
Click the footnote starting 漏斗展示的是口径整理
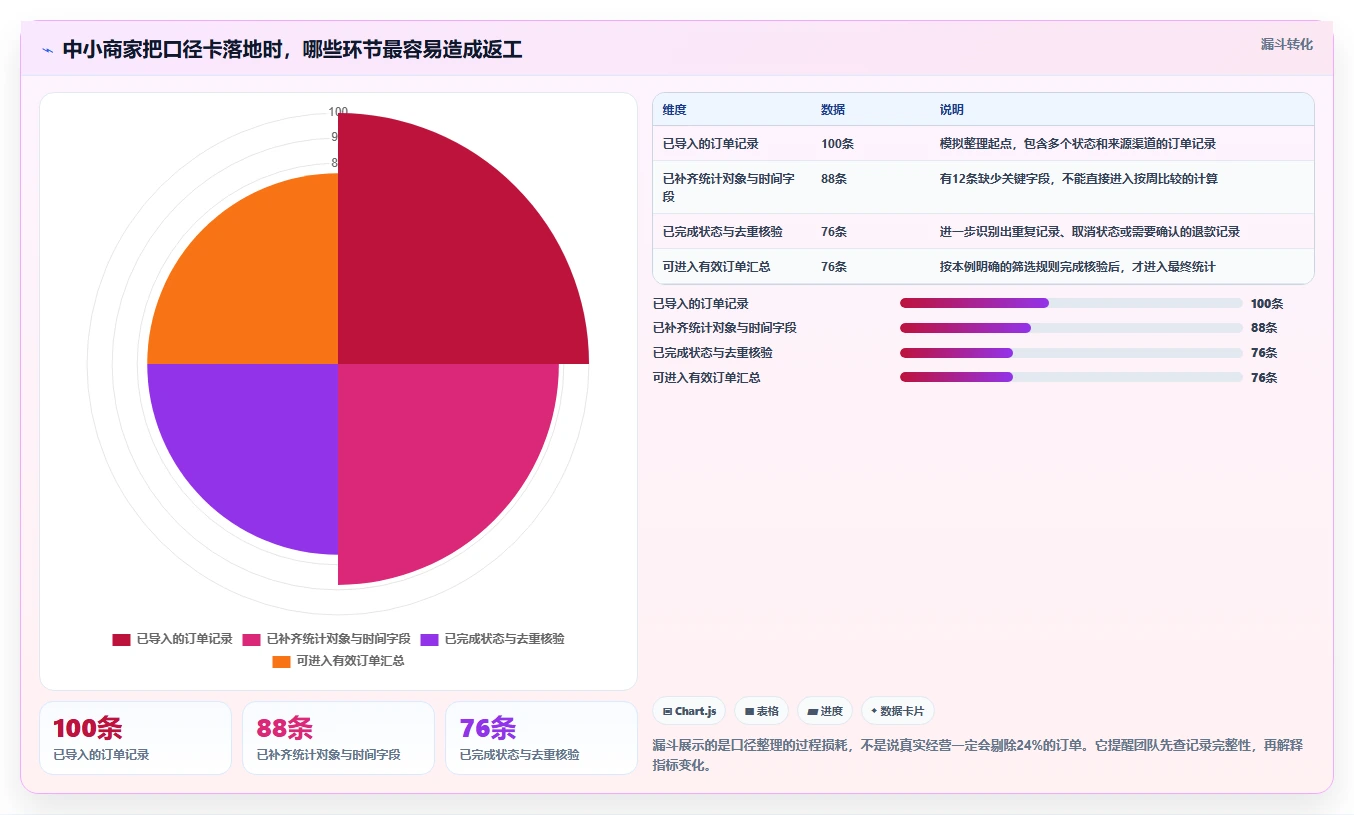(x=978, y=756)
